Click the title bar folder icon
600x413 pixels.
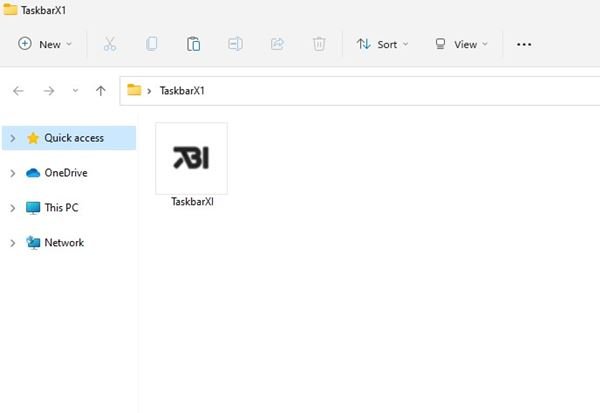[10, 9]
